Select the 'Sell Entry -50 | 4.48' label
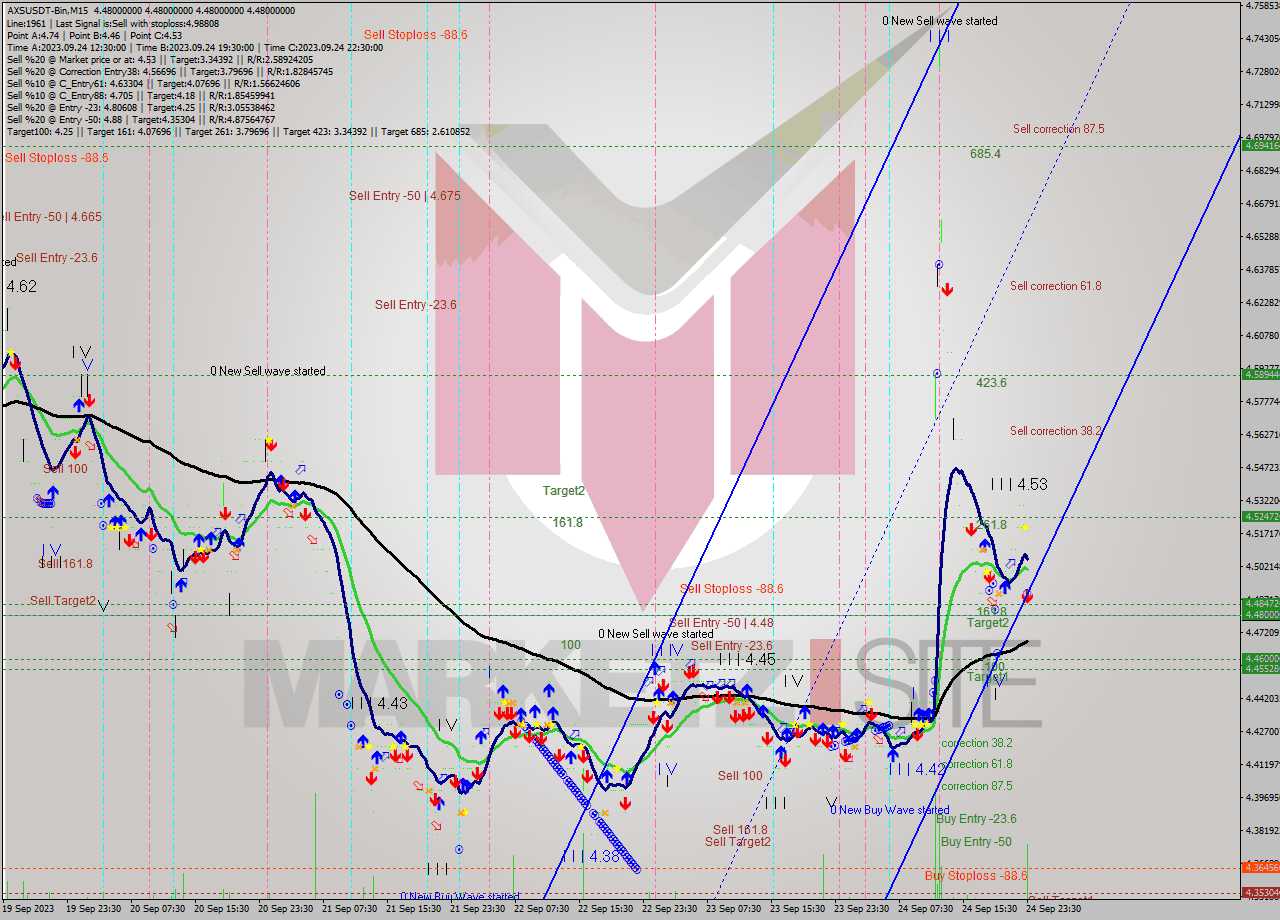The height and width of the screenshot is (920, 1280). point(721,623)
